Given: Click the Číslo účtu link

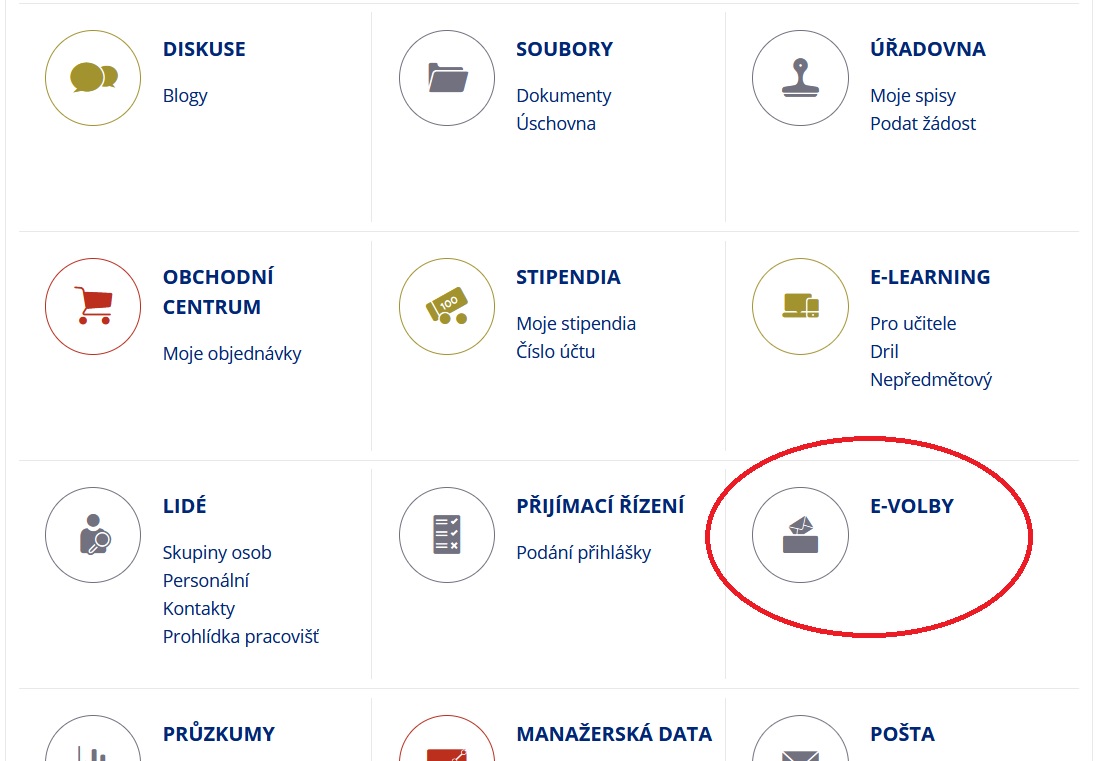Looking at the screenshot, I should [x=555, y=352].
